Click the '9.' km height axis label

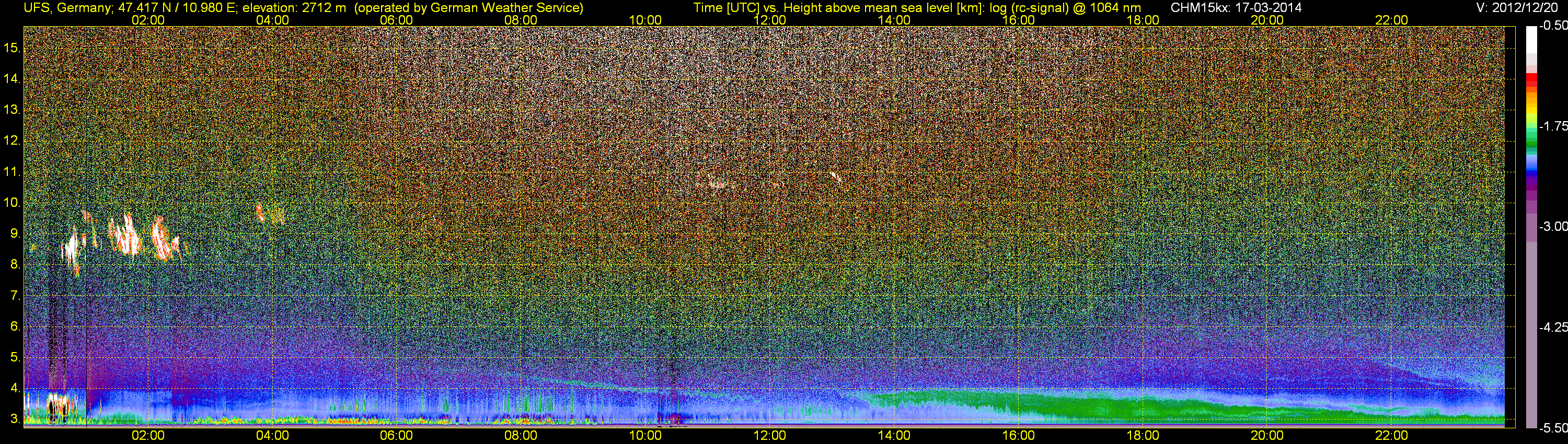pyautogui.click(x=16, y=233)
